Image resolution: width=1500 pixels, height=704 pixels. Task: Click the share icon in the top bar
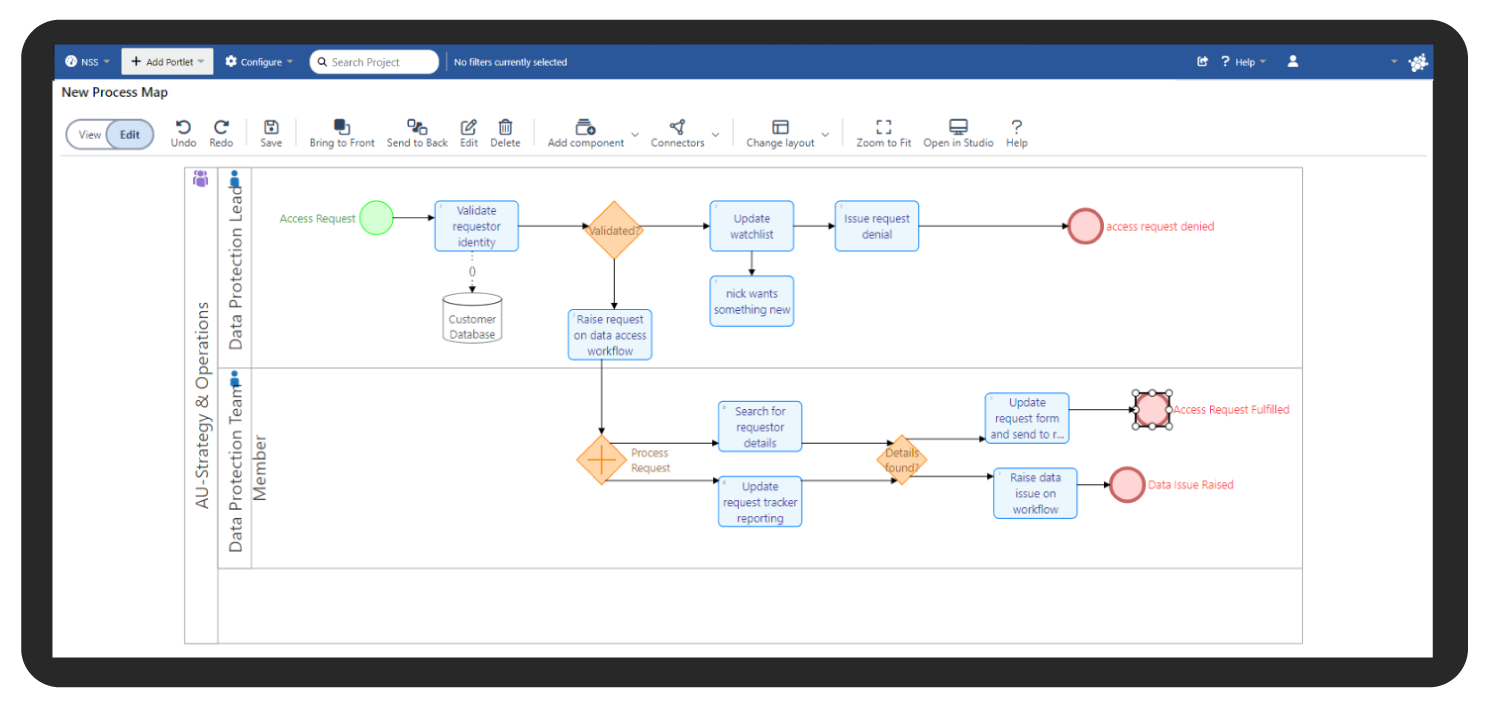point(1202,61)
